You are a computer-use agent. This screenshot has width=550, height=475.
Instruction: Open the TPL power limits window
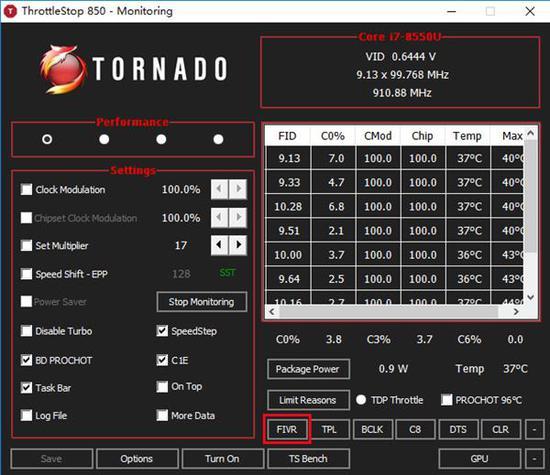[x=329, y=429]
